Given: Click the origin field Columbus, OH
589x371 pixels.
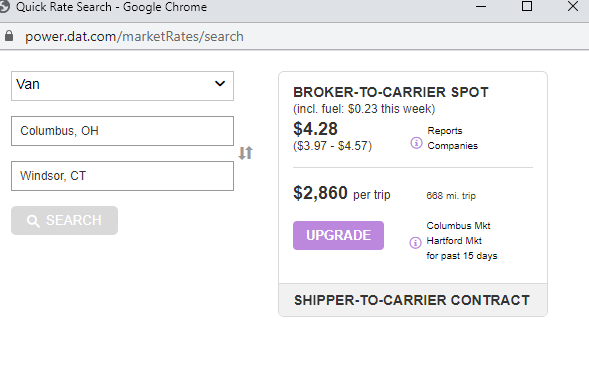Looking at the screenshot, I should [122, 131].
